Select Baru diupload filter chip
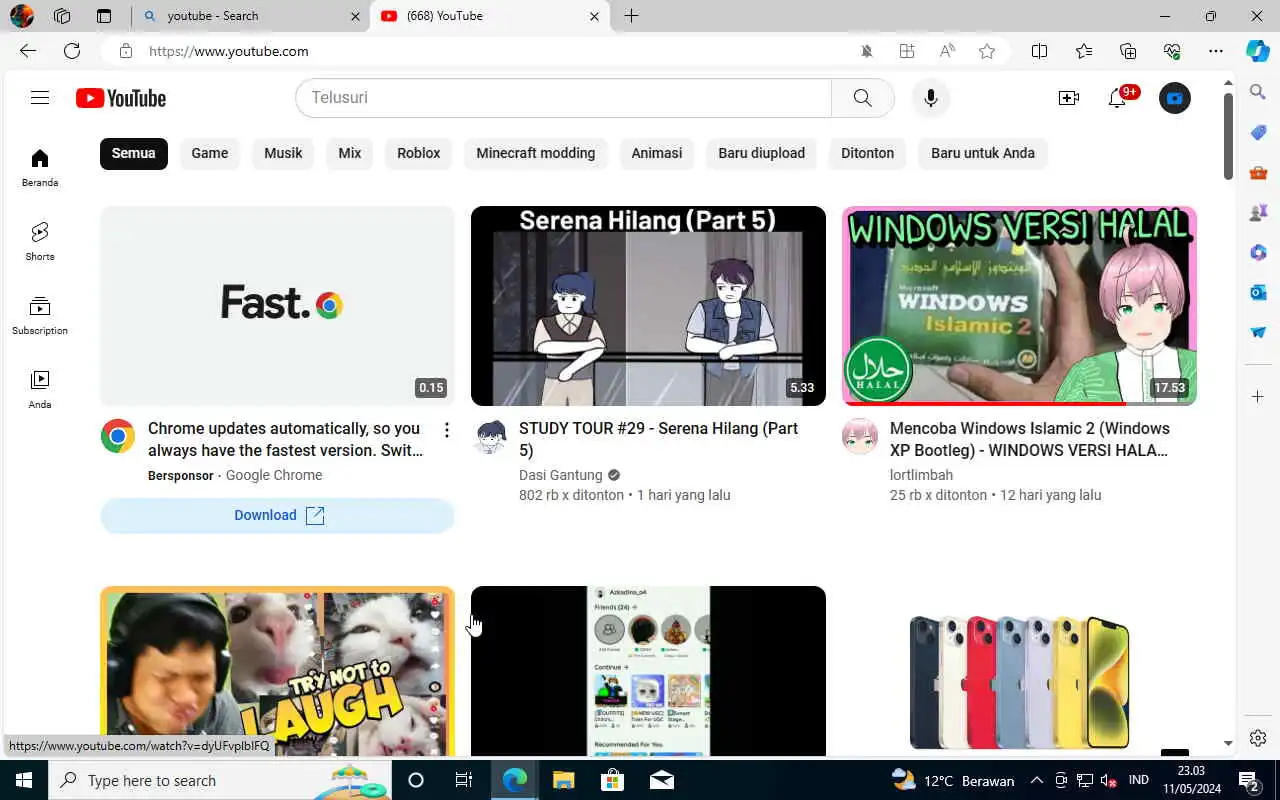Screen dimensions: 1280x800 (762, 153)
